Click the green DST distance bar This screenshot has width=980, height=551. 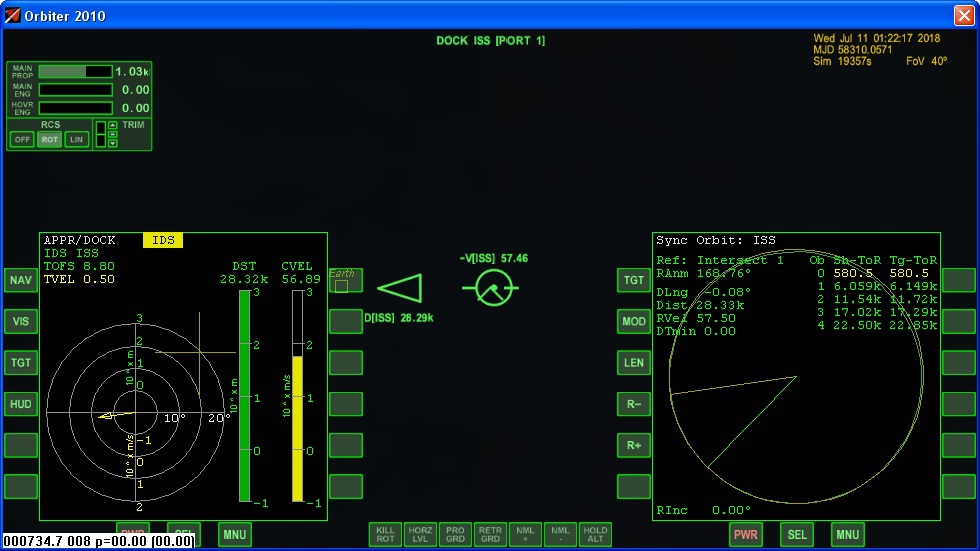(x=244, y=396)
